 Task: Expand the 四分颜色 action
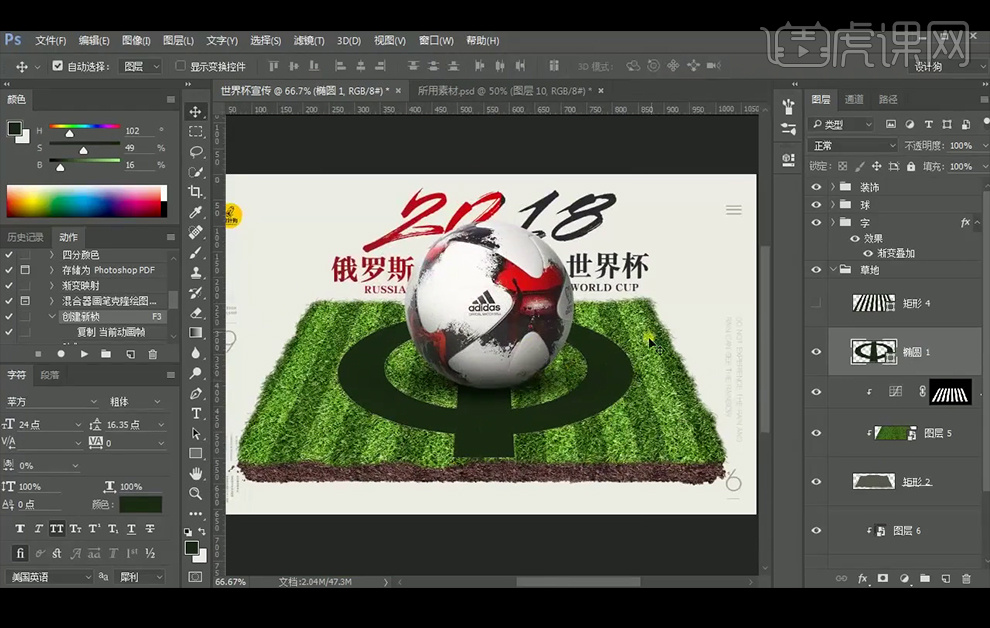[51, 254]
